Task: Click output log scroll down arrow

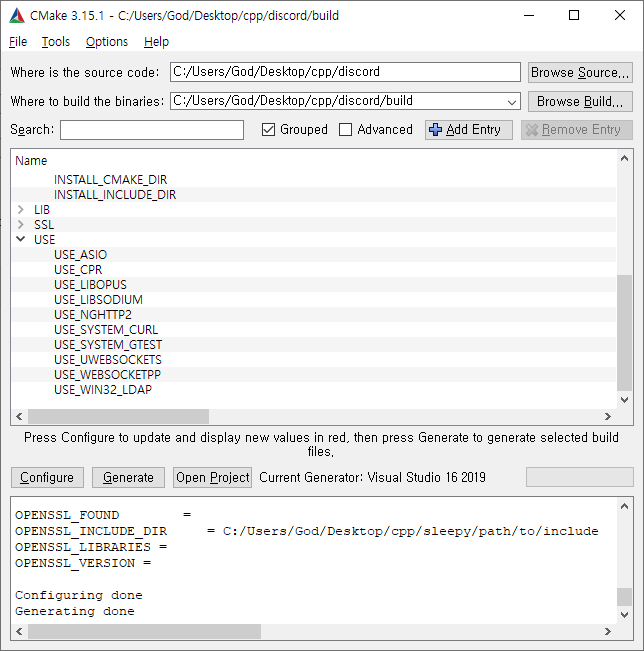Action: (624, 615)
